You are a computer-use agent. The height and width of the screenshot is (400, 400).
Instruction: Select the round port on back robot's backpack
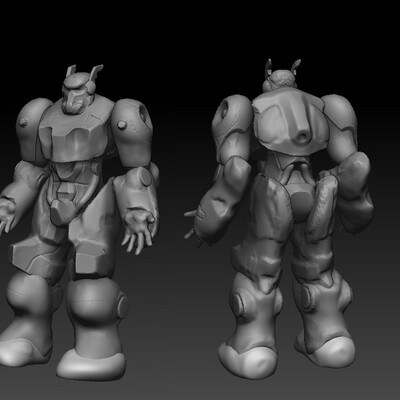(x=303, y=137)
